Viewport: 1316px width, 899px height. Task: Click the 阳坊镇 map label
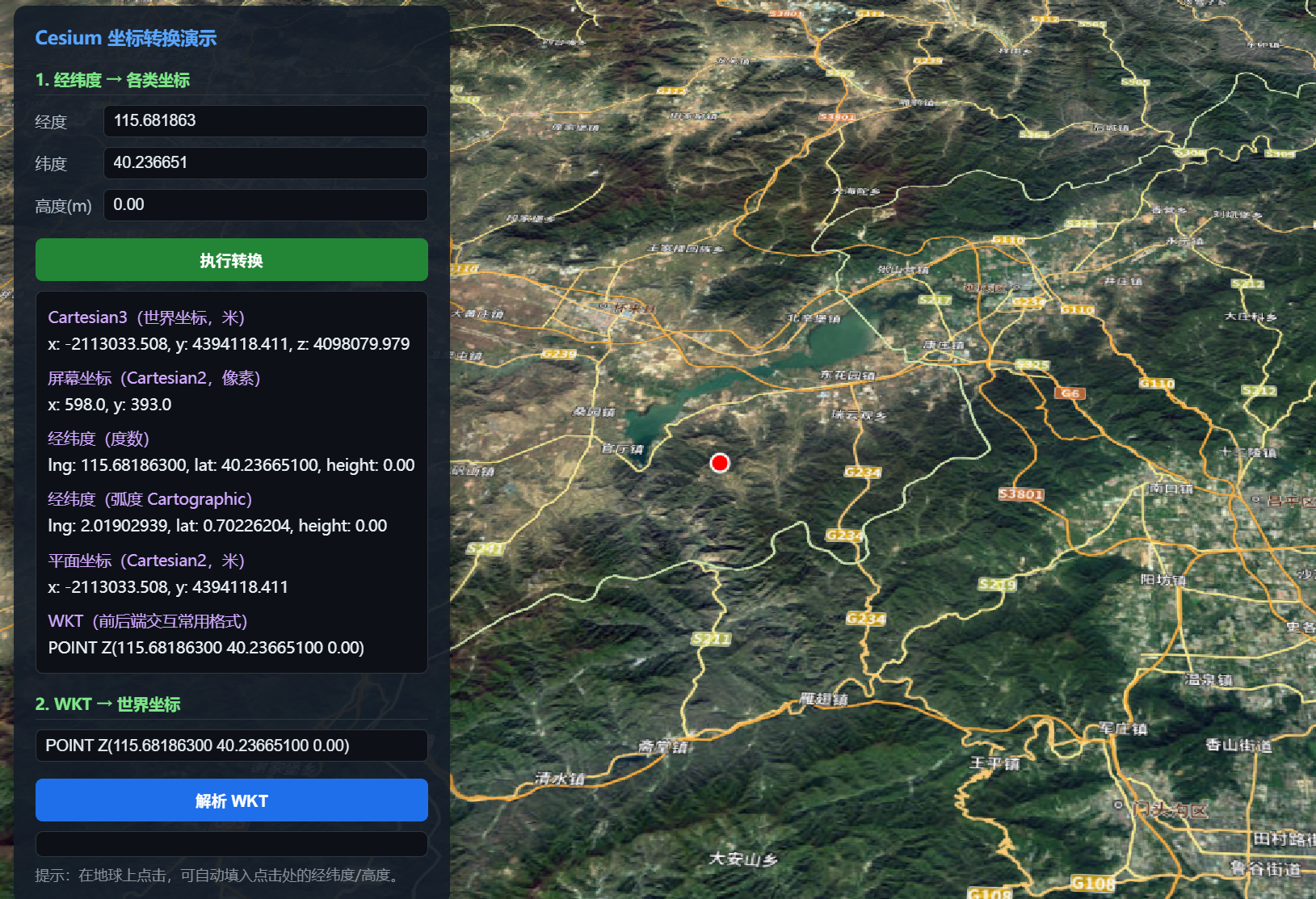tap(1163, 580)
